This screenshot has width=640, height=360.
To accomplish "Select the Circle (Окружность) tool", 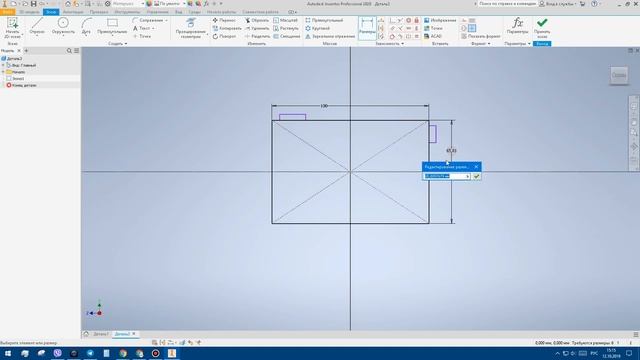I will point(63,27).
